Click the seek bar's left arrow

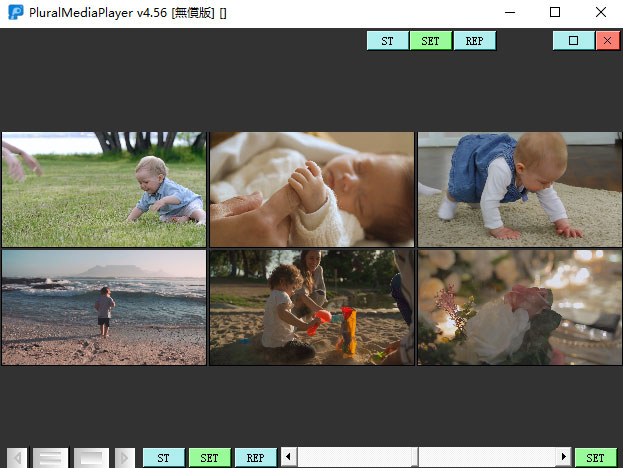coord(289,457)
